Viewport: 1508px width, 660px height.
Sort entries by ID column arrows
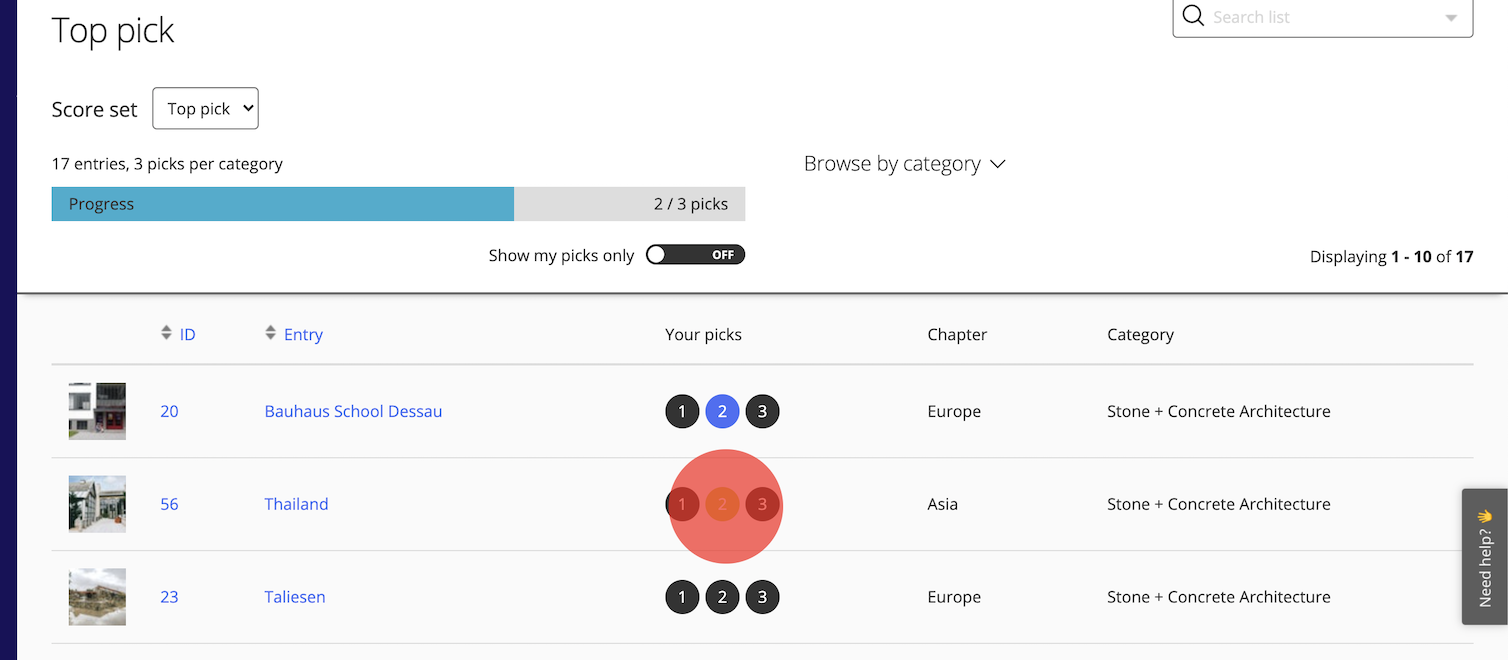pyautogui.click(x=166, y=333)
